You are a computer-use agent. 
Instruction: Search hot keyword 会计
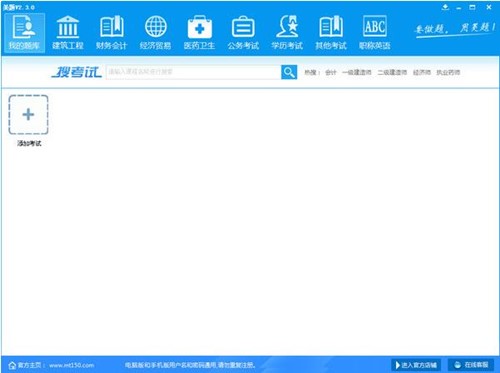click(331, 72)
